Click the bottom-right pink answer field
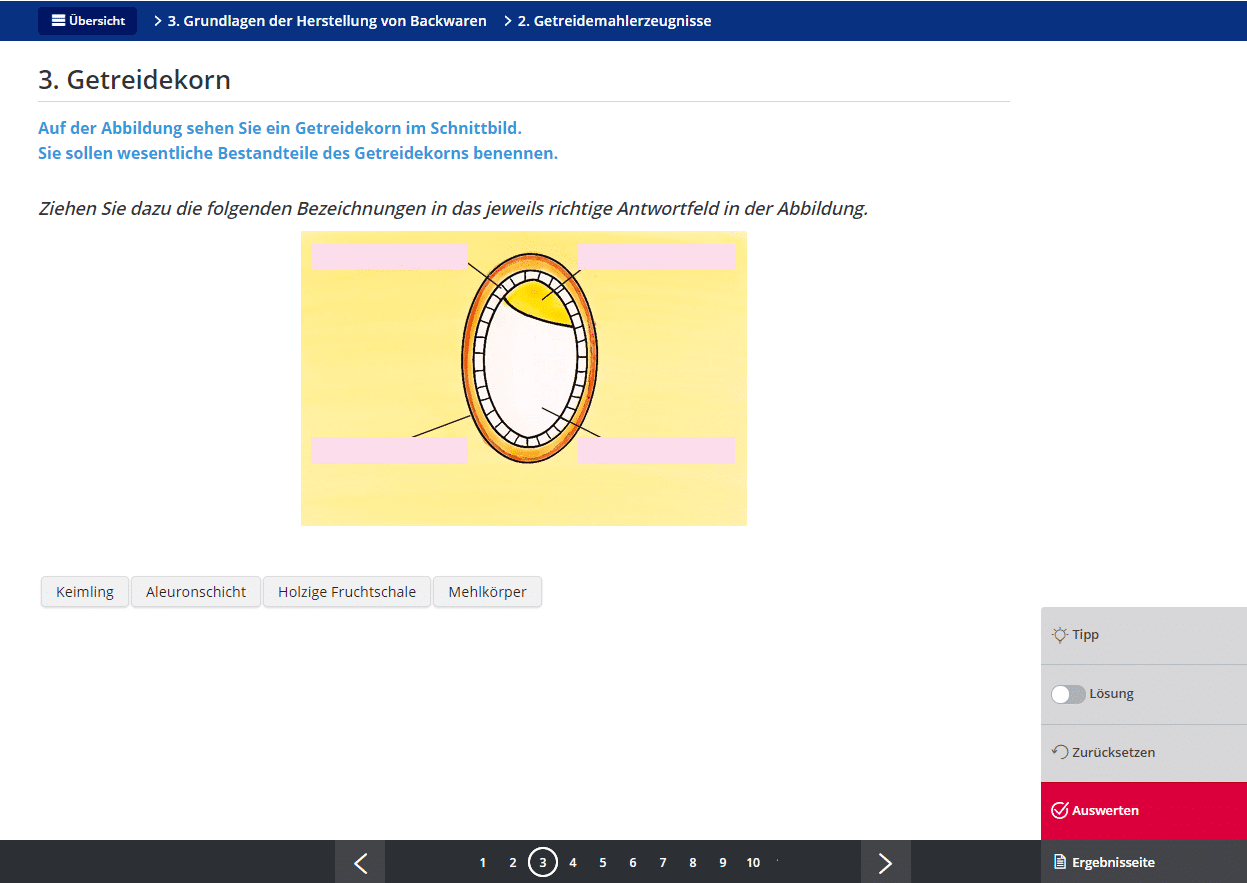This screenshot has width=1247, height=883. [x=656, y=450]
